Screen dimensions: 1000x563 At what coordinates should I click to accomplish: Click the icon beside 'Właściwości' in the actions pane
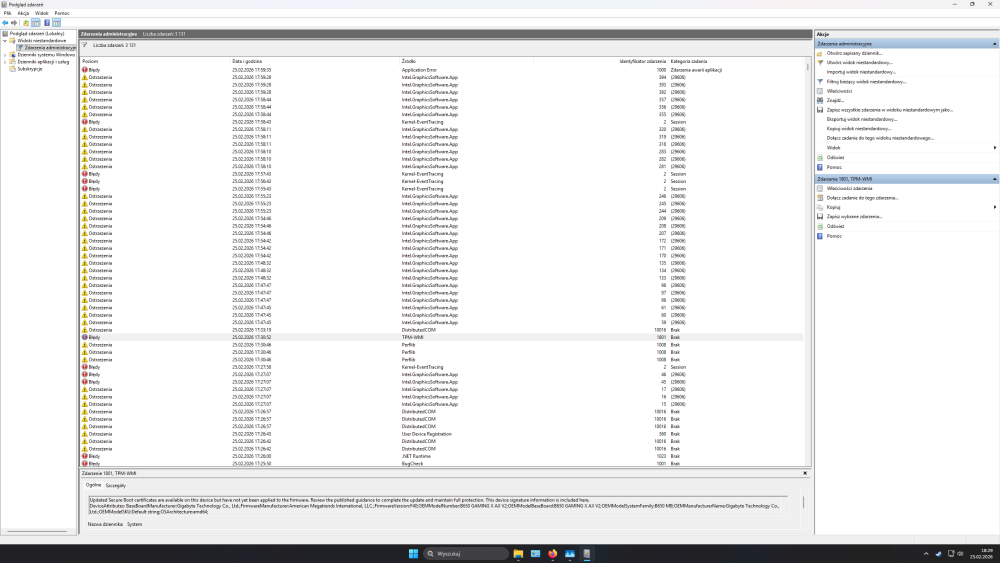(x=820, y=91)
